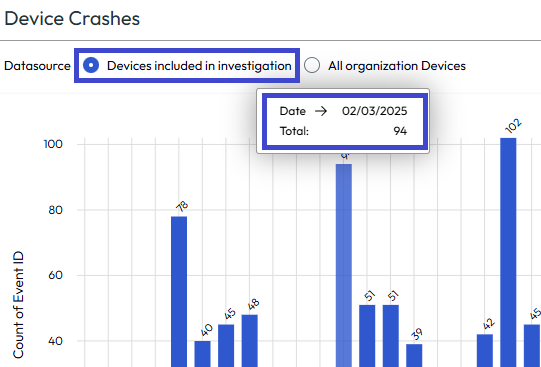Click the bar labeled 48
The width and height of the screenshot is (541, 367).
(x=249, y=341)
